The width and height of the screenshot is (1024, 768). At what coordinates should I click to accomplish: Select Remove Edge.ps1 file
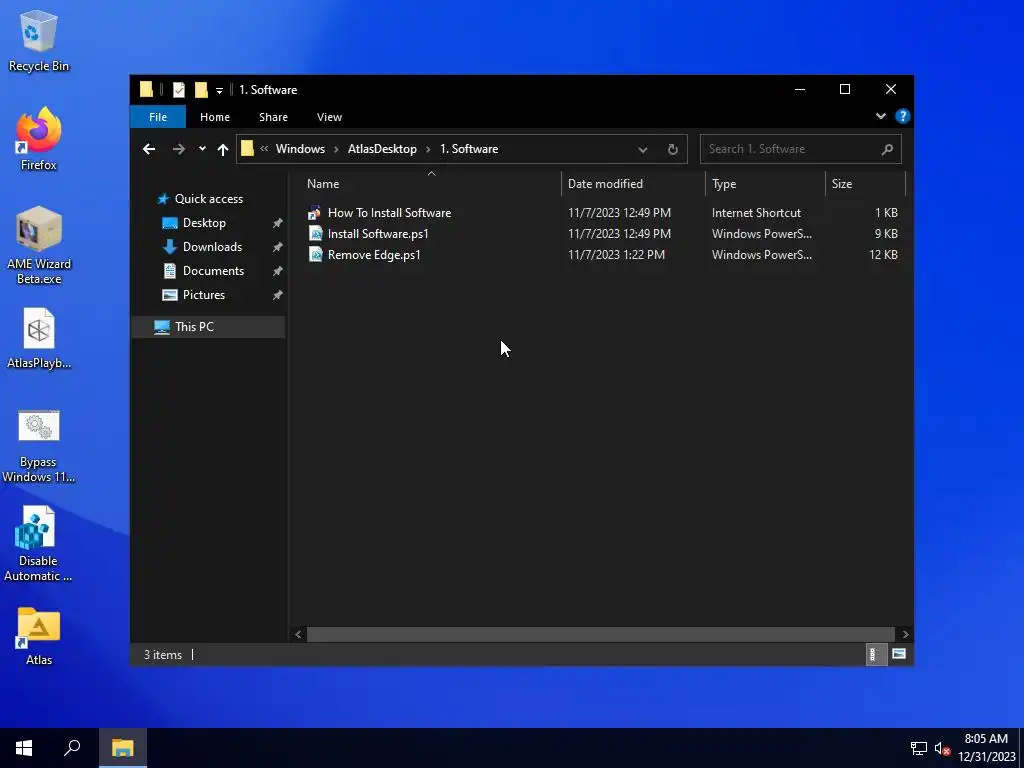pyautogui.click(x=374, y=255)
